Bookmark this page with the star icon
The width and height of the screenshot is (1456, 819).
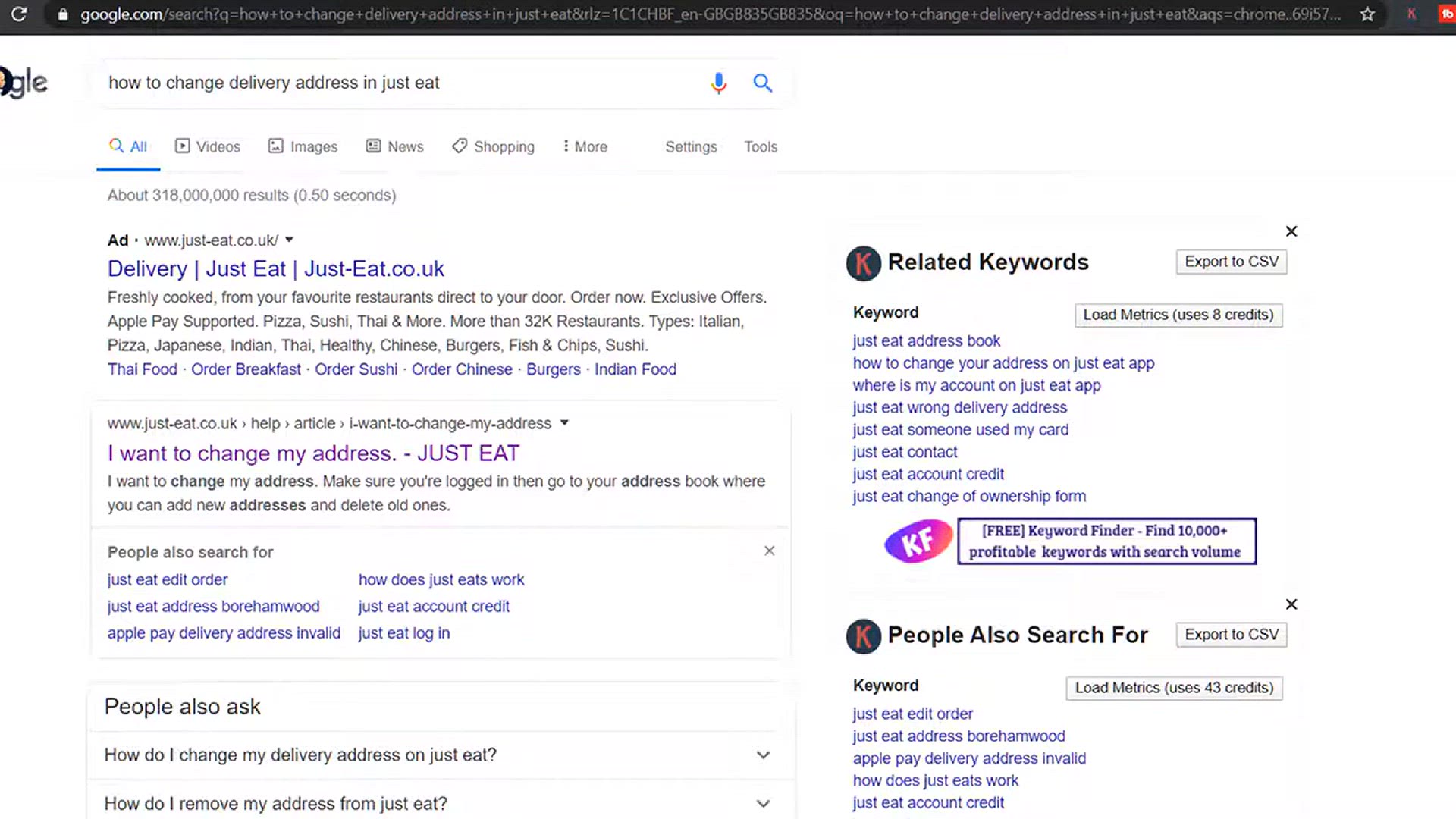click(x=1367, y=14)
